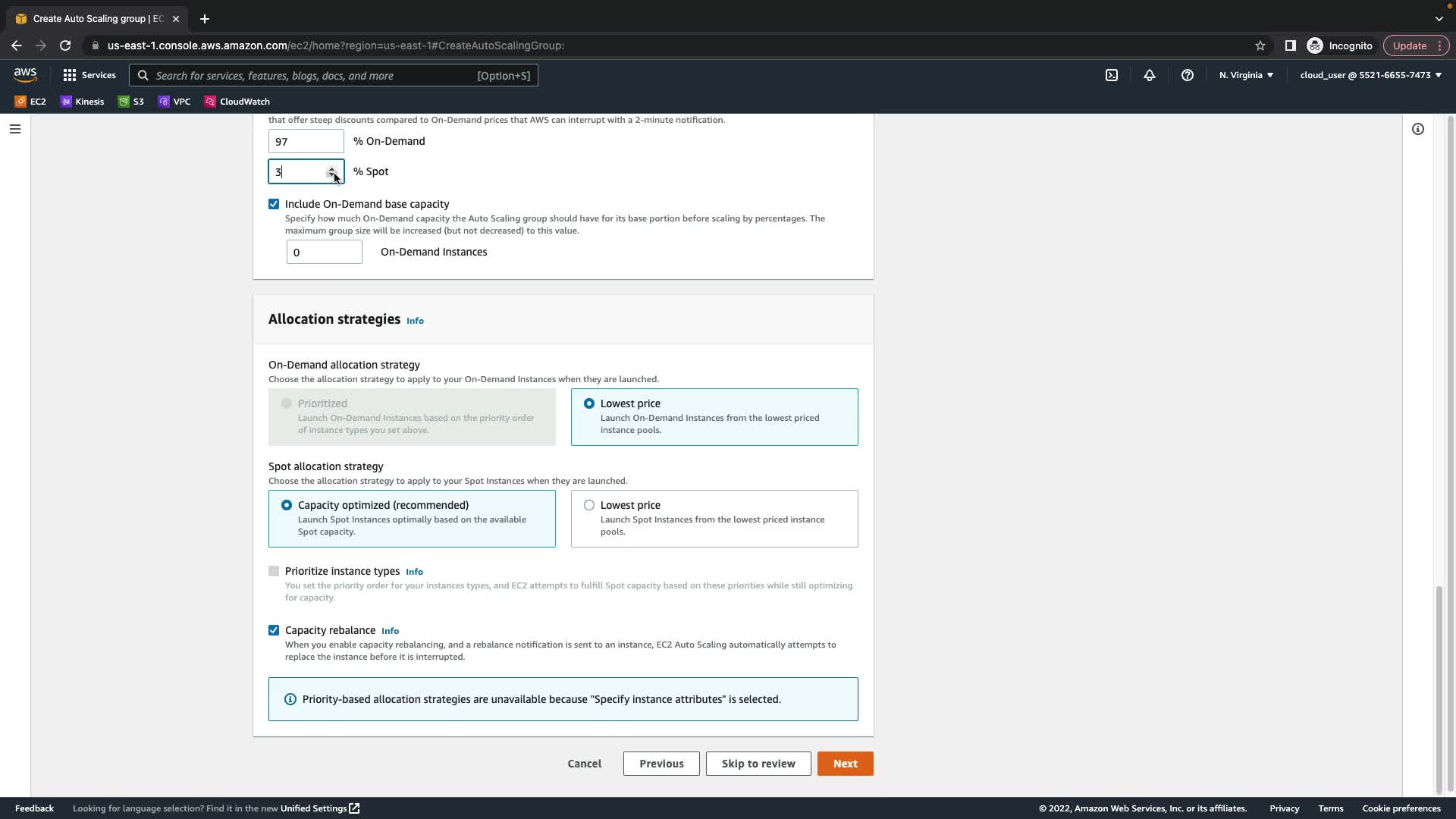Open the AWS CloudShell icon
This screenshot has width=1456, height=819.
1111,75
